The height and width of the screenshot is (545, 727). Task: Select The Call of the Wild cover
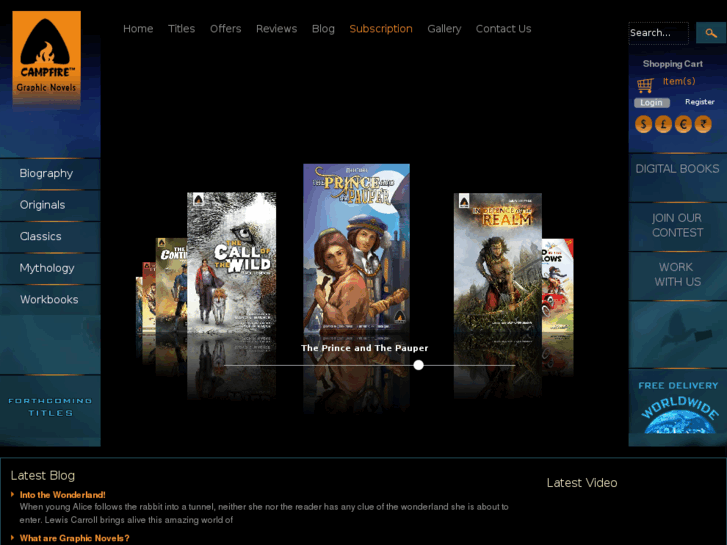click(x=231, y=263)
